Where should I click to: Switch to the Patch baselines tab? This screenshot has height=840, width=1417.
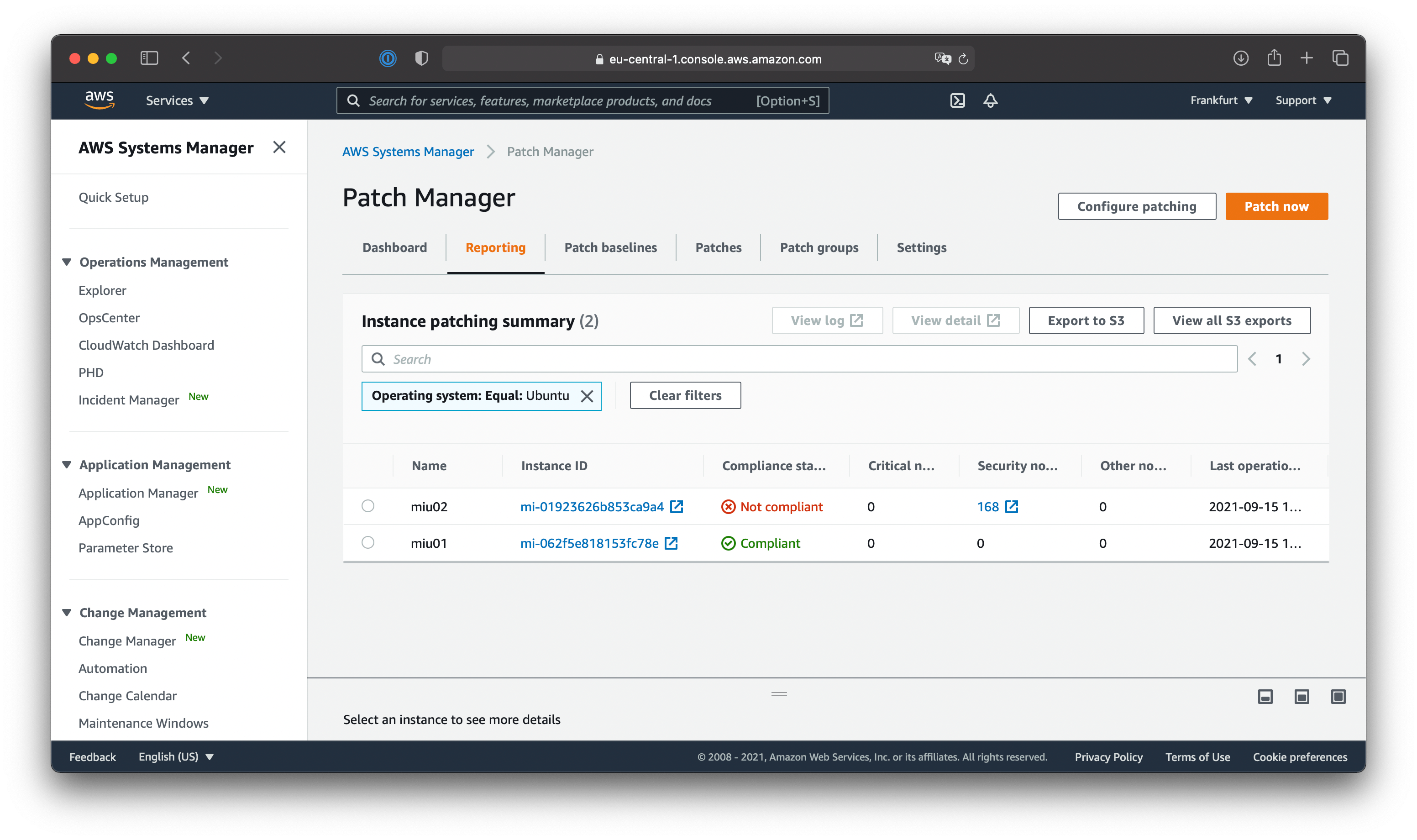tap(610, 247)
